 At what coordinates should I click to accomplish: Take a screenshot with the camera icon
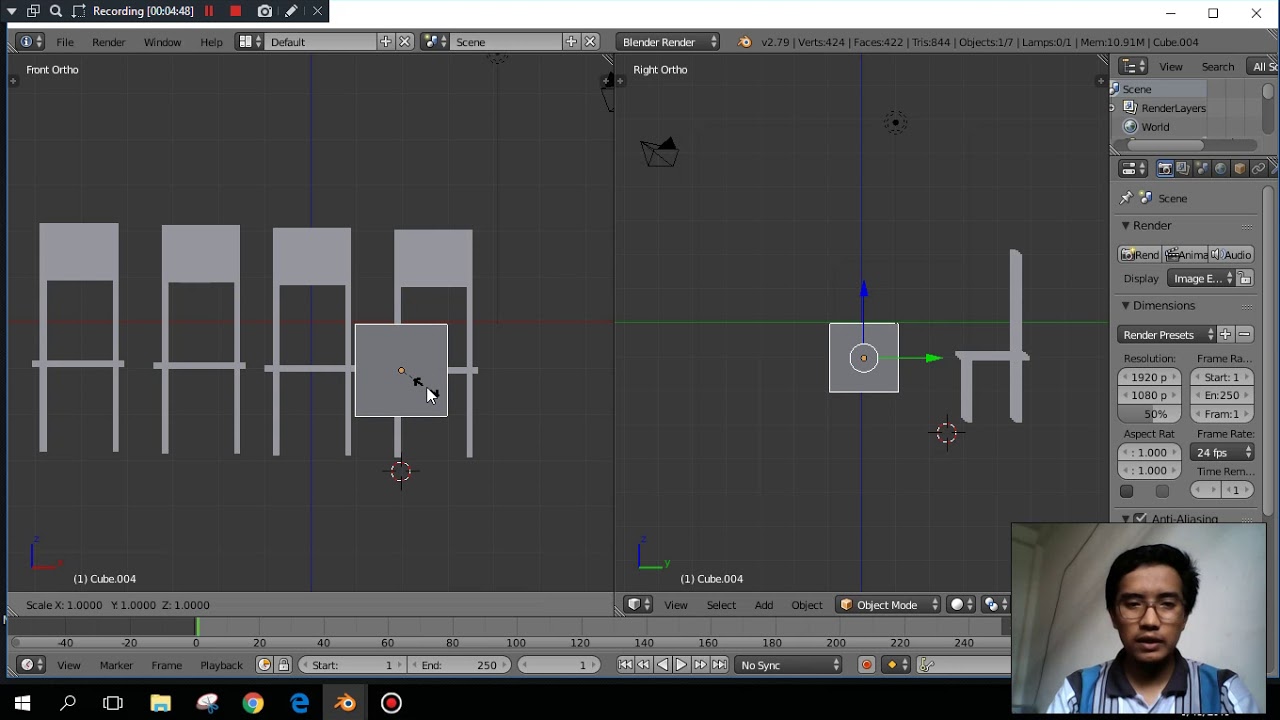pyautogui.click(x=264, y=11)
